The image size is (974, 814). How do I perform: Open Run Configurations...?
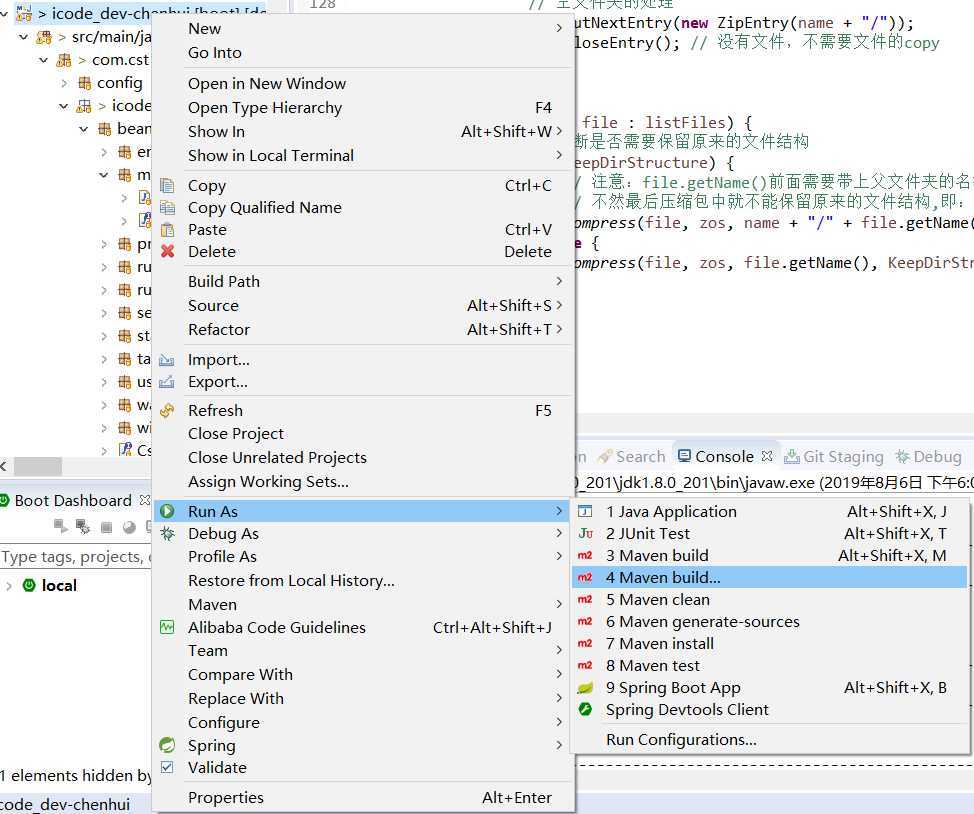click(x=769, y=739)
